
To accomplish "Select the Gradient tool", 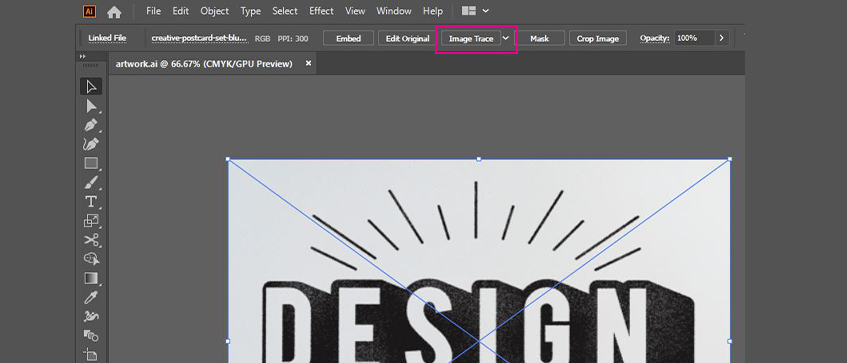I will click(x=91, y=278).
